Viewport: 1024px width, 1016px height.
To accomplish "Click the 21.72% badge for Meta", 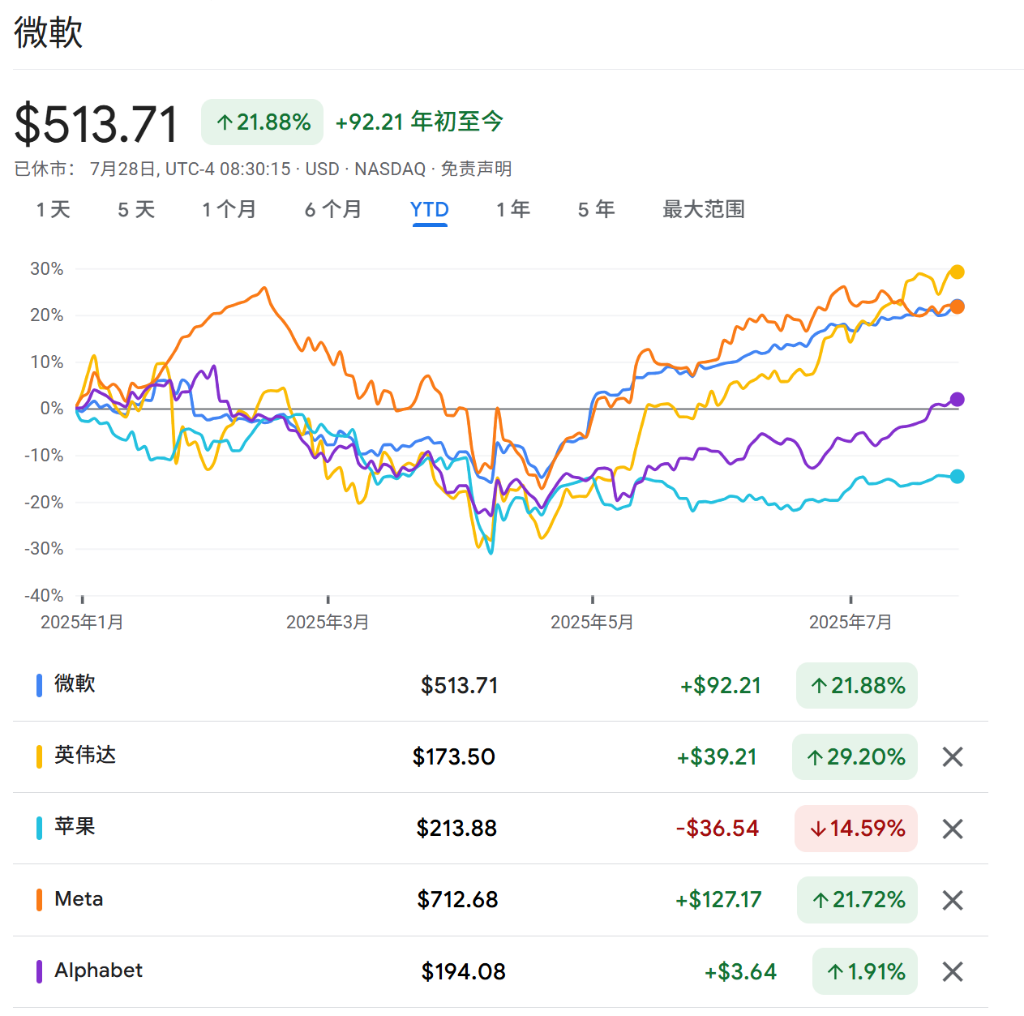I will coord(857,900).
